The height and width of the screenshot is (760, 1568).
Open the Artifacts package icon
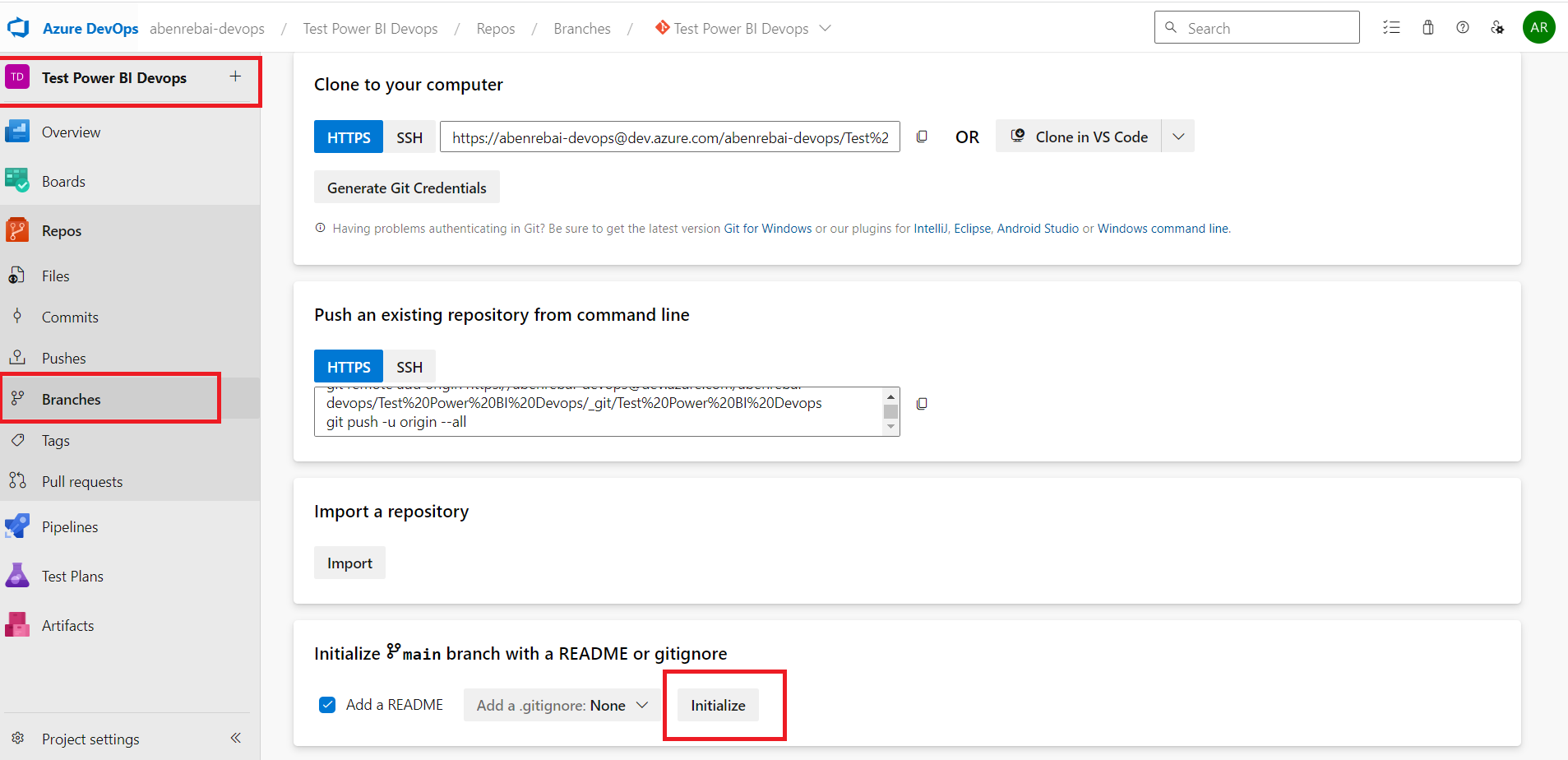[x=17, y=625]
